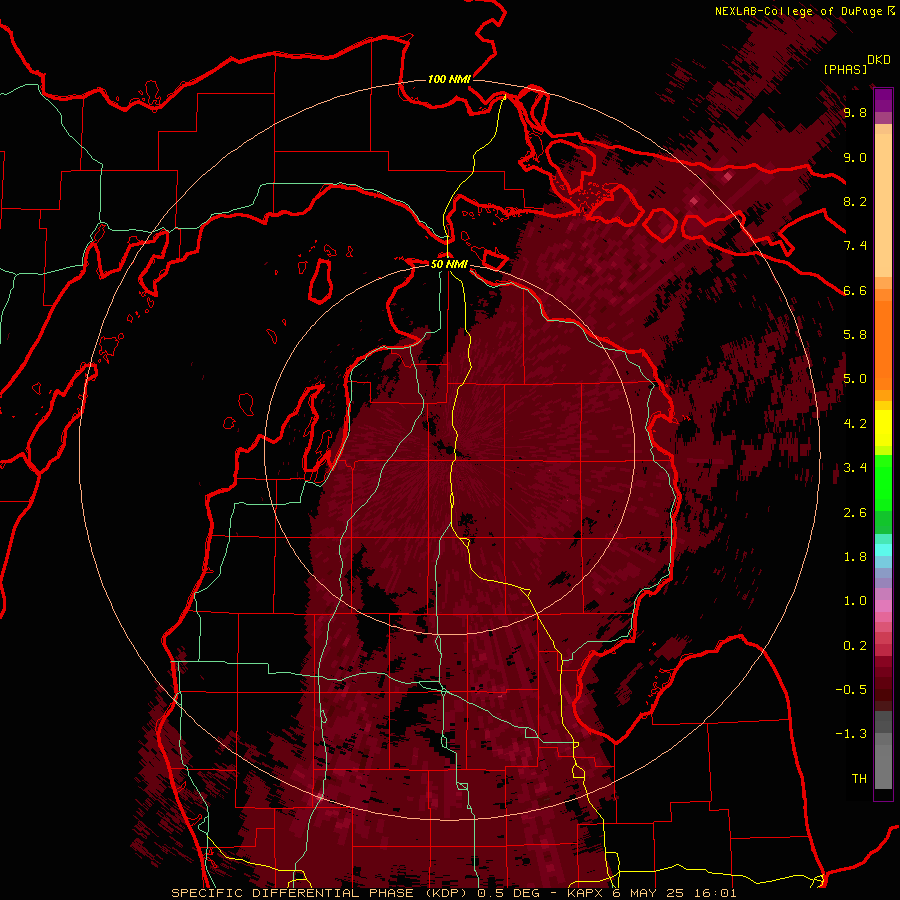900x900 pixels.
Task: Click the 50 NMI range ring label
Action: [449, 264]
